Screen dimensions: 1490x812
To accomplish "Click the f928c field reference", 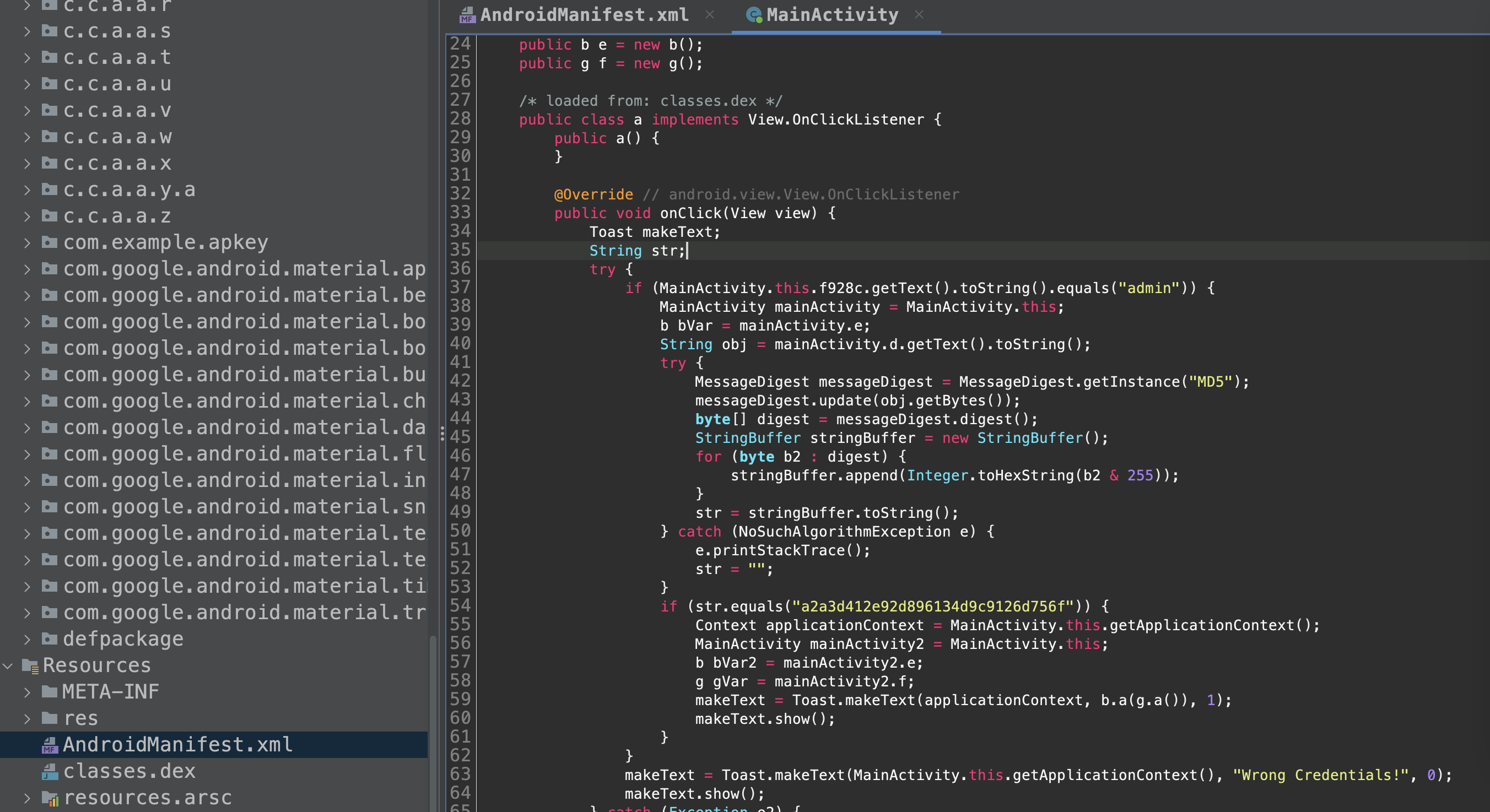I will pyautogui.click(x=840, y=288).
